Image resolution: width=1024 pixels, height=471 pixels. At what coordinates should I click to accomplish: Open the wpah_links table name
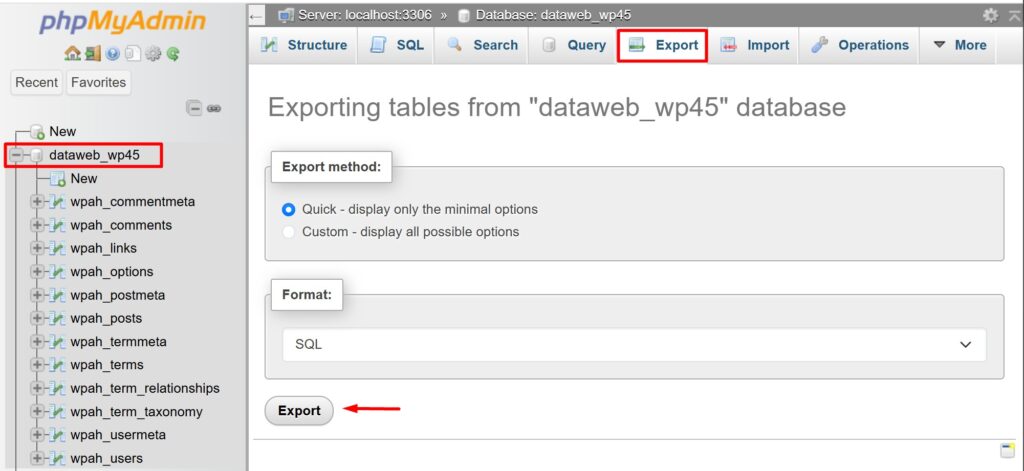(103, 249)
